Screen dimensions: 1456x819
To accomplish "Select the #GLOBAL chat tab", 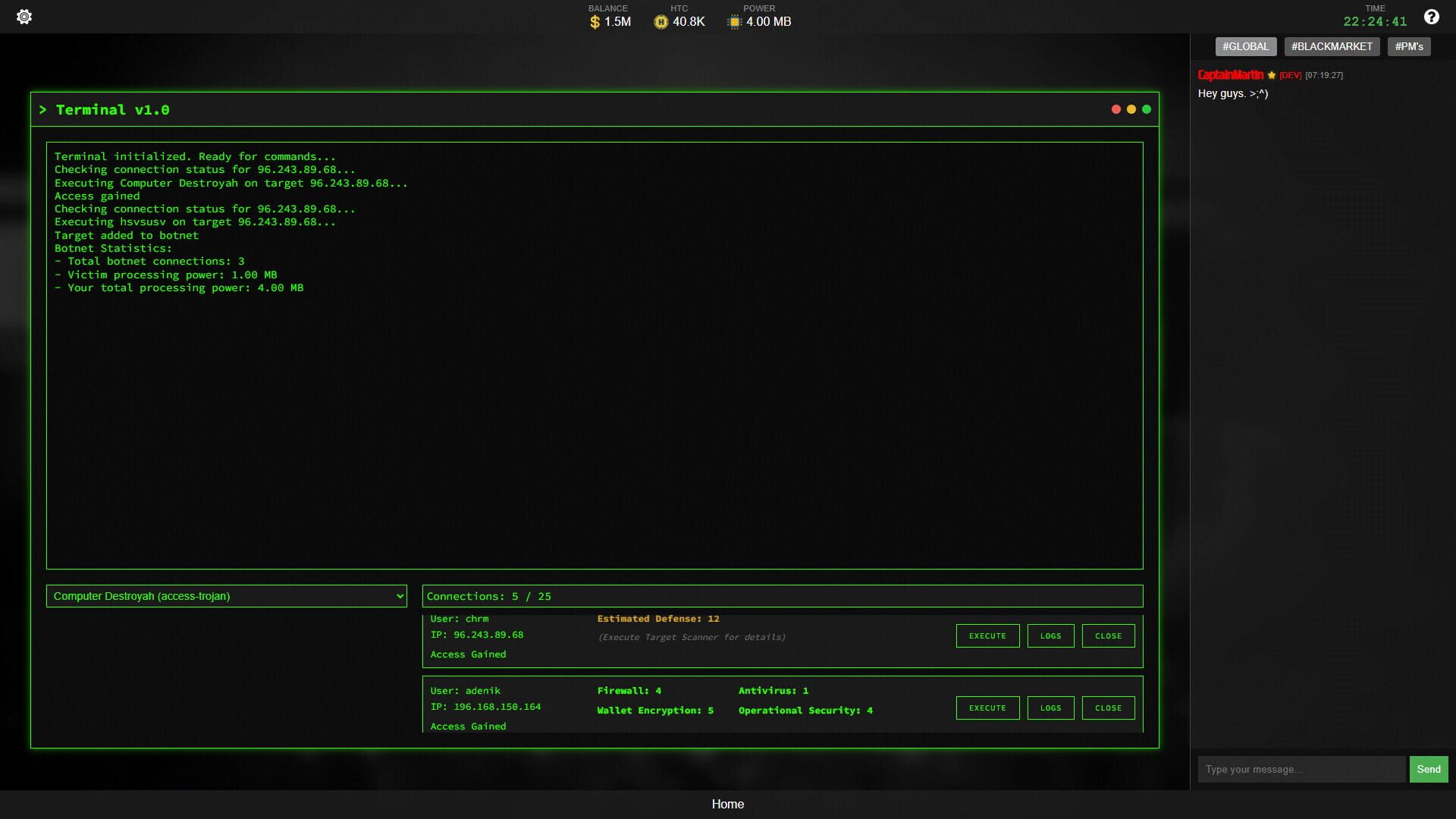I will [1246, 46].
